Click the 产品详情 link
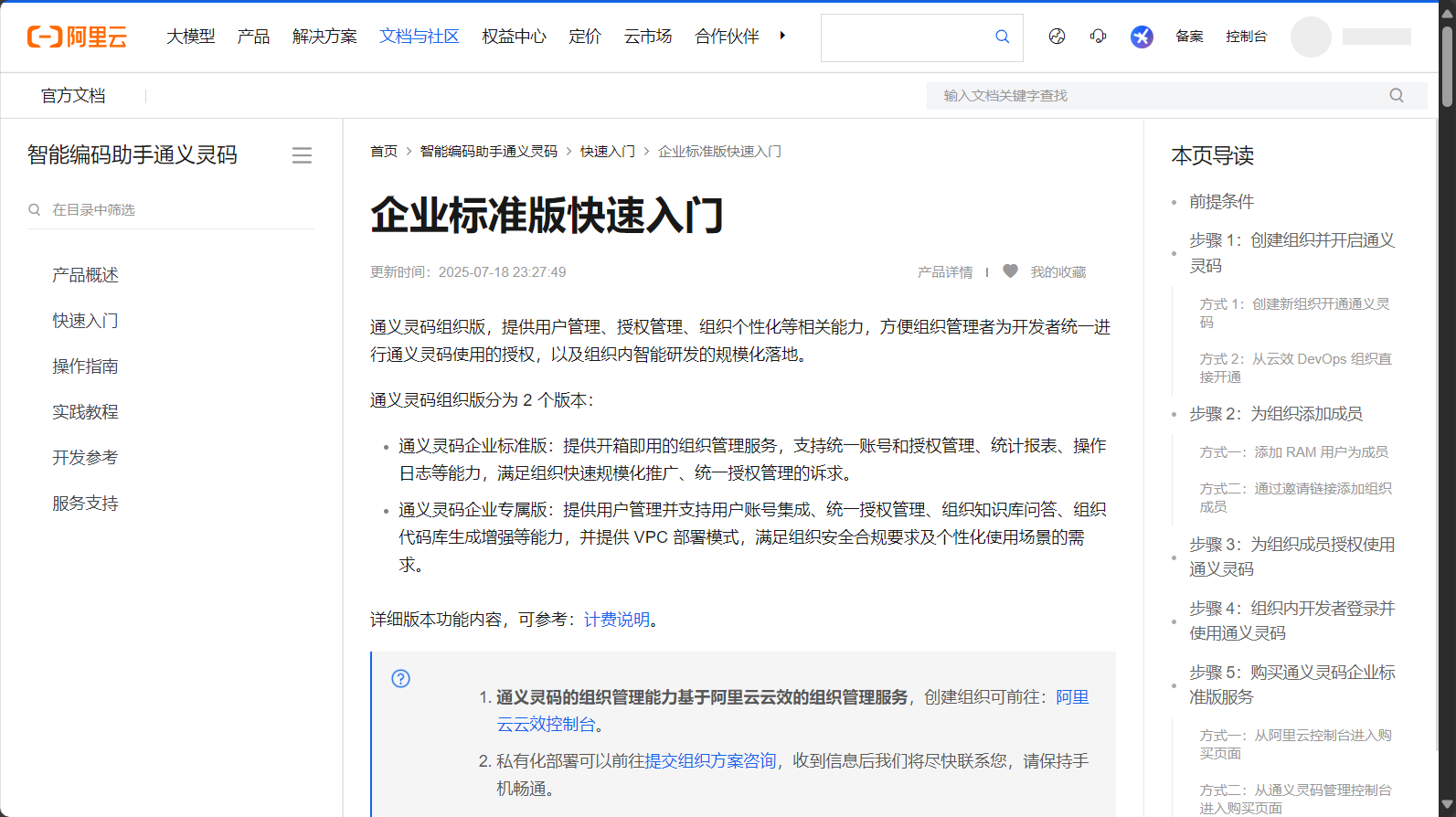Viewport: 1456px width, 817px height. coord(945,272)
